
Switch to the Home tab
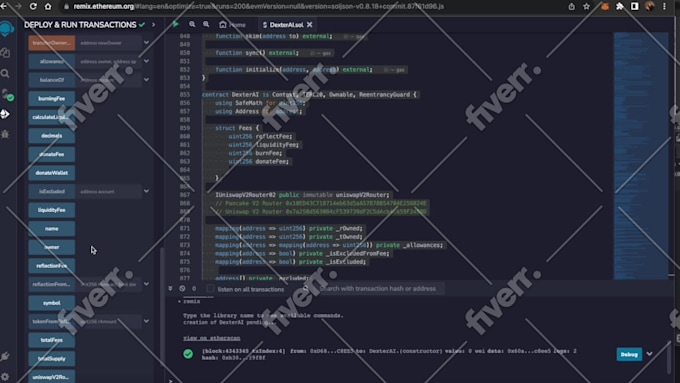click(233, 25)
